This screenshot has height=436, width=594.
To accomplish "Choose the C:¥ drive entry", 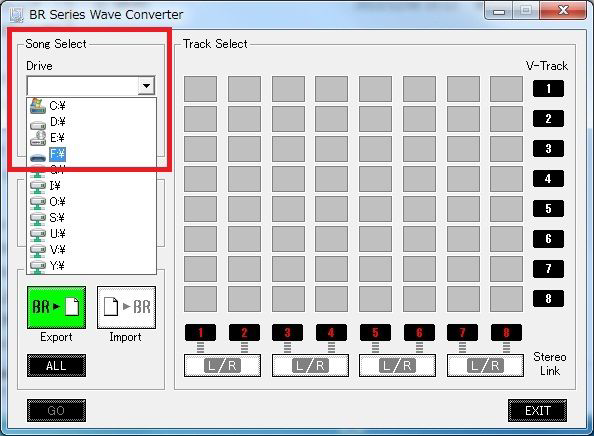I will tap(91, 106).
